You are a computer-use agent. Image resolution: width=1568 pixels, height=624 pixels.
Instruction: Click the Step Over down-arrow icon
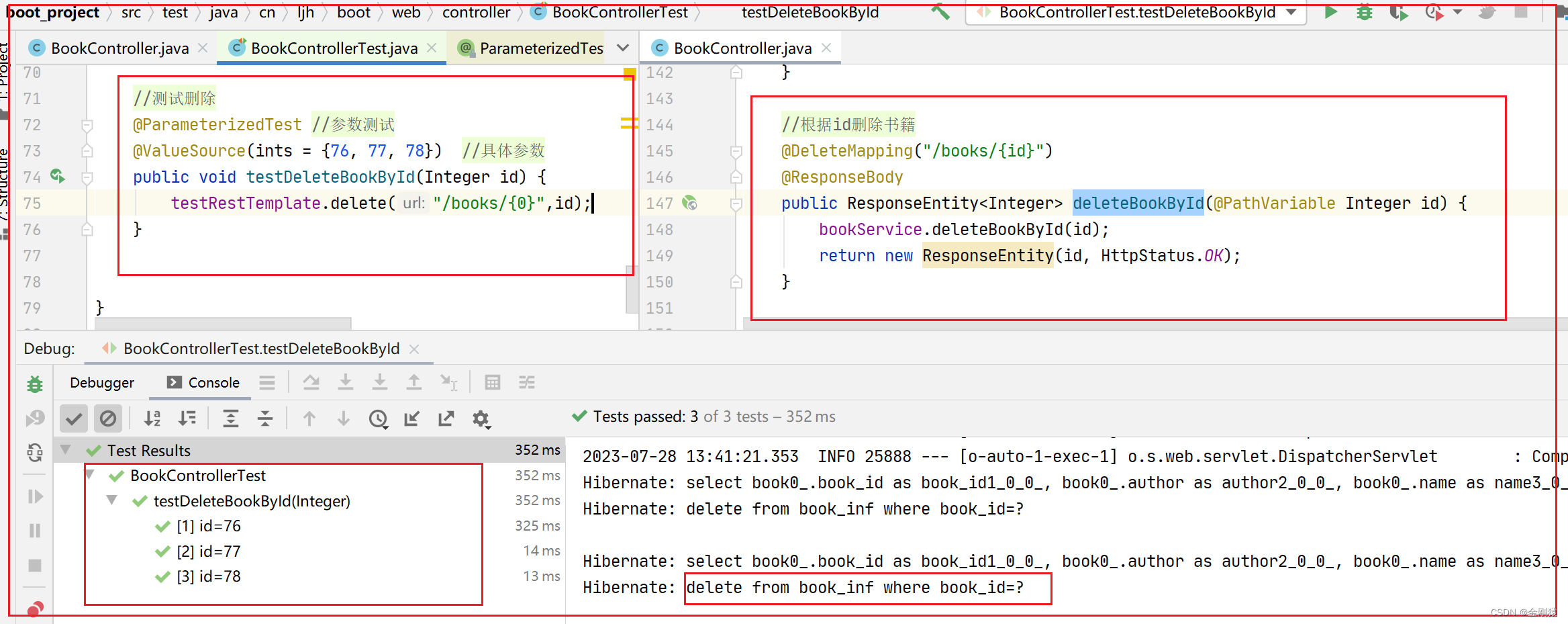pos(346,383)
